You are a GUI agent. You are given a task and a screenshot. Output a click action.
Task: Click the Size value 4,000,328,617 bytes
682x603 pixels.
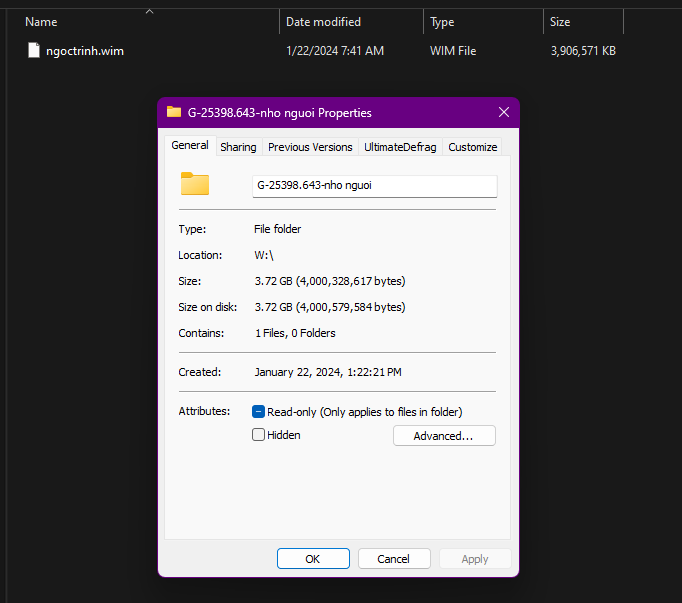point(330,281)
